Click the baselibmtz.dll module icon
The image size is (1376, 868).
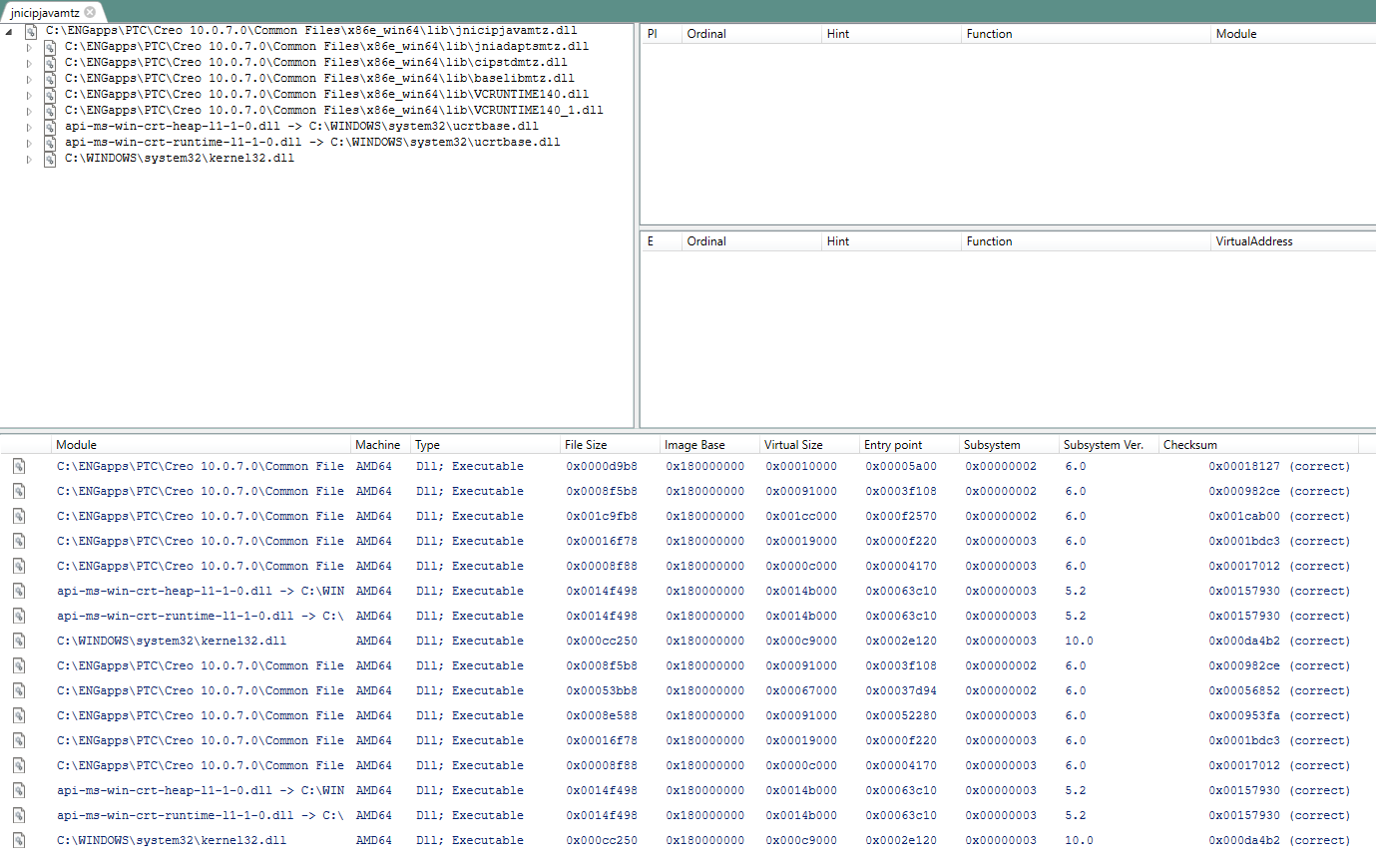tap(49, 79)
